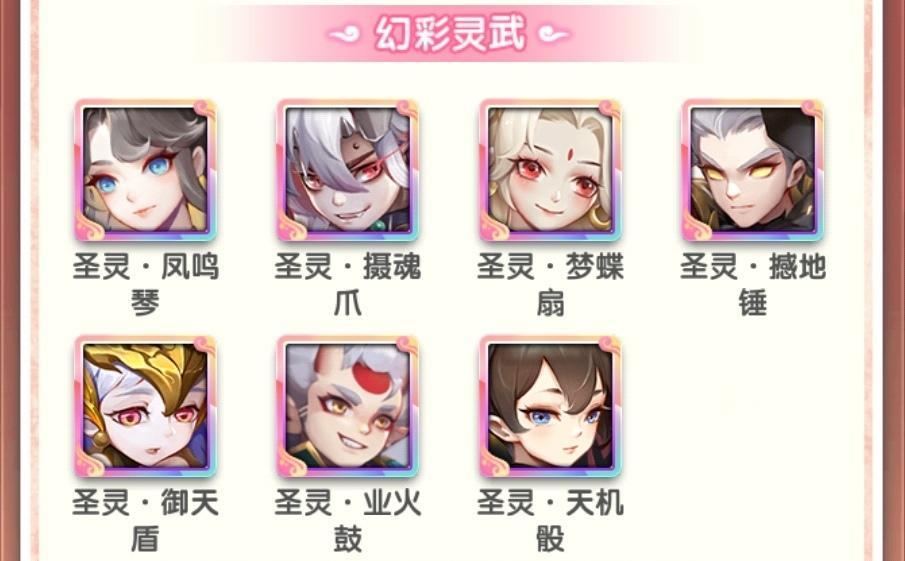Choose the 圣灵·梦蝶扇 blonde character icon
Screen dimensions: 905x561
click(x=551, y=170)
